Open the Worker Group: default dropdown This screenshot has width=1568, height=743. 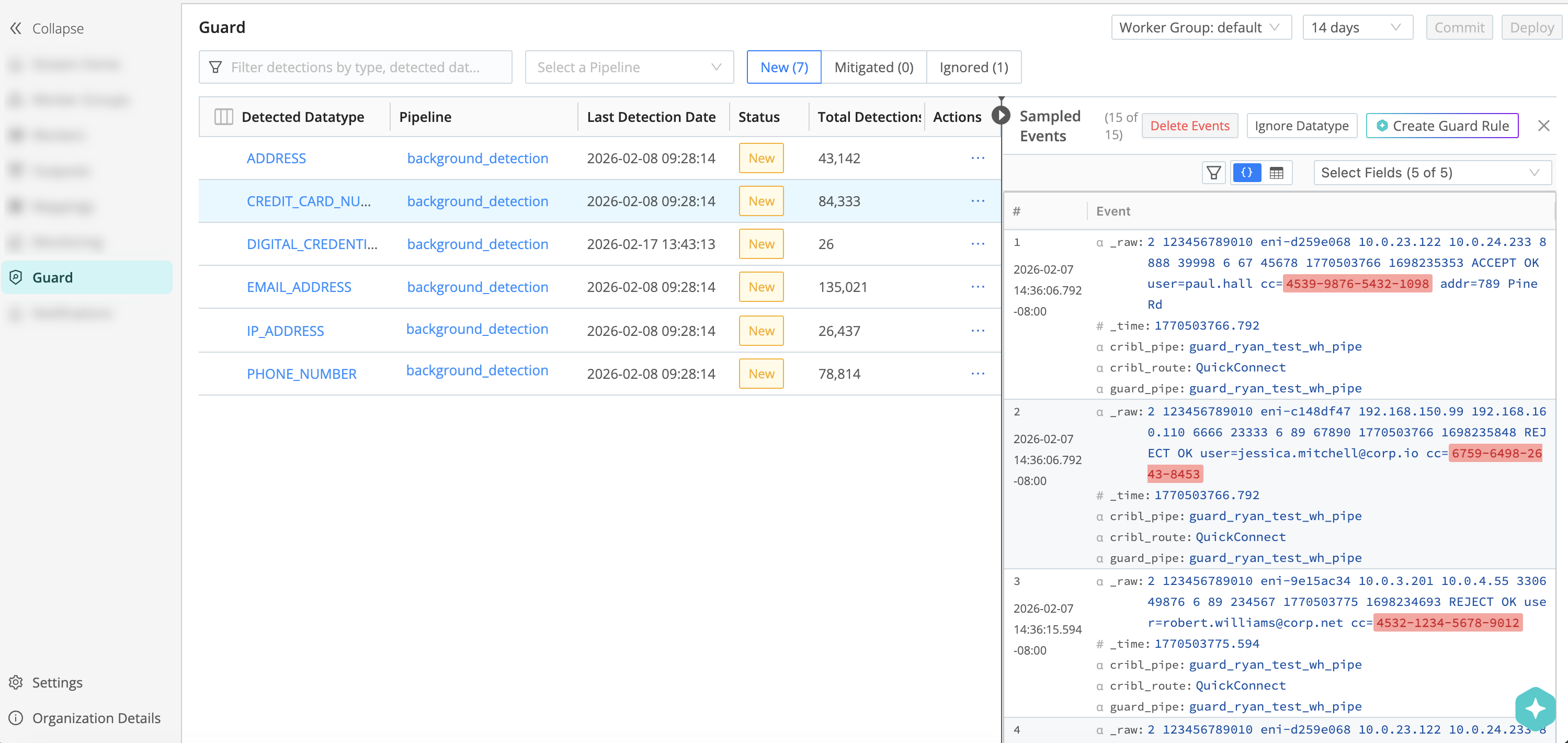pos(1200,27)
